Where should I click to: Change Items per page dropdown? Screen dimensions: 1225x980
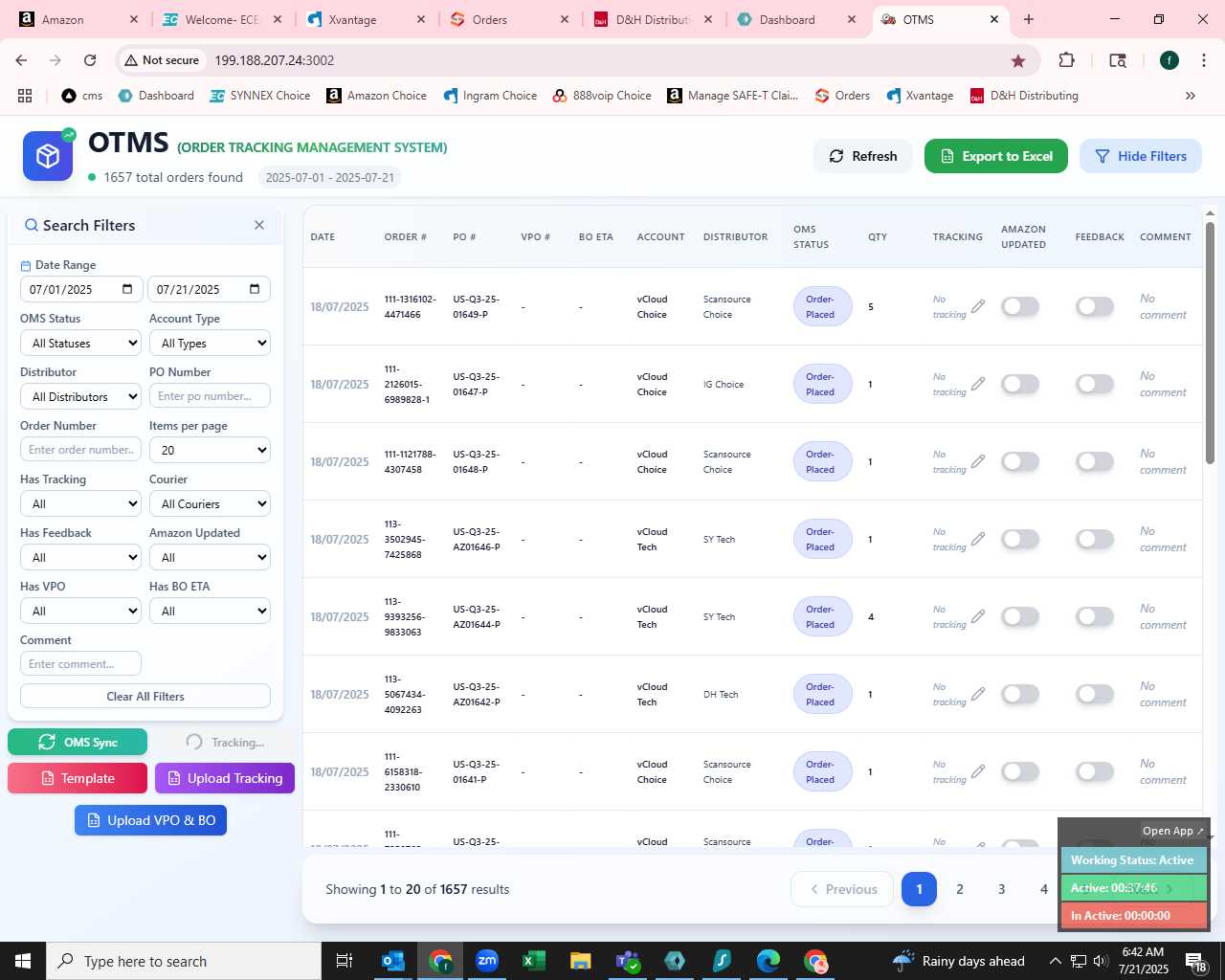(x=210, y=450)
